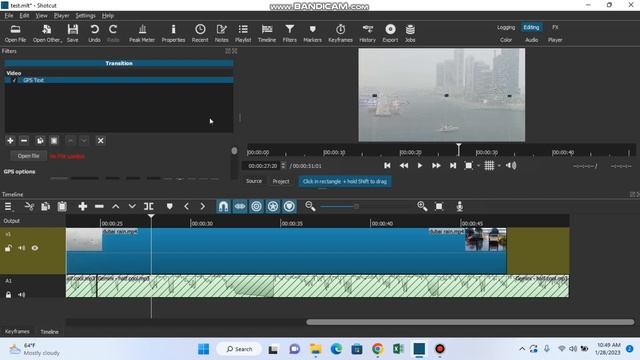Open Keyframes panel from toolbar

[x=340, y=33]
